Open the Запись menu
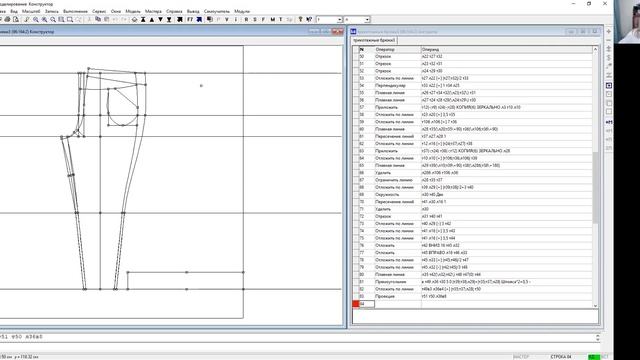This screenshot has height=360, width=640. click(51, 11)
